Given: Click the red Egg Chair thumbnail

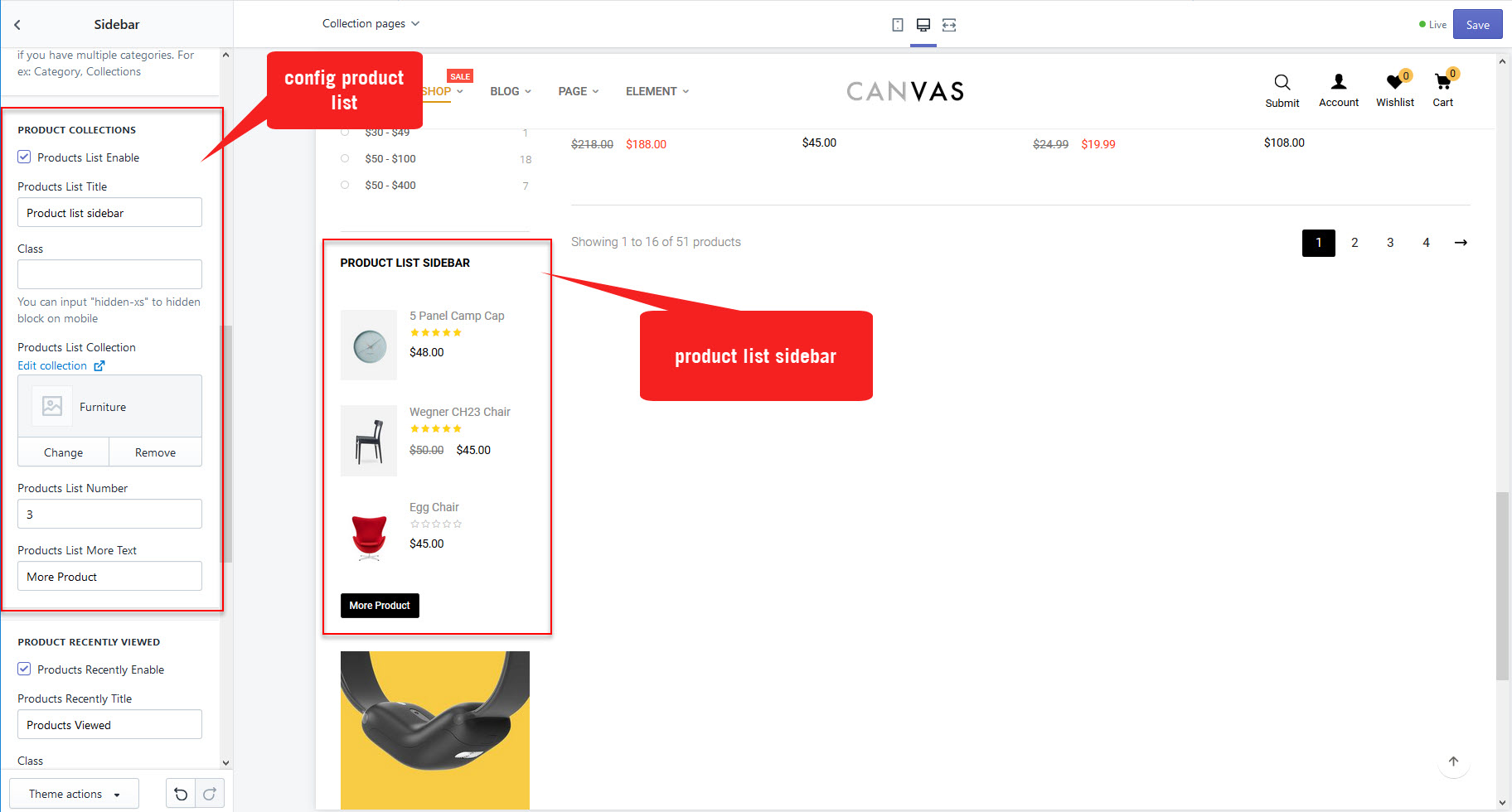Looking at the screenshot, I should 369,536.
